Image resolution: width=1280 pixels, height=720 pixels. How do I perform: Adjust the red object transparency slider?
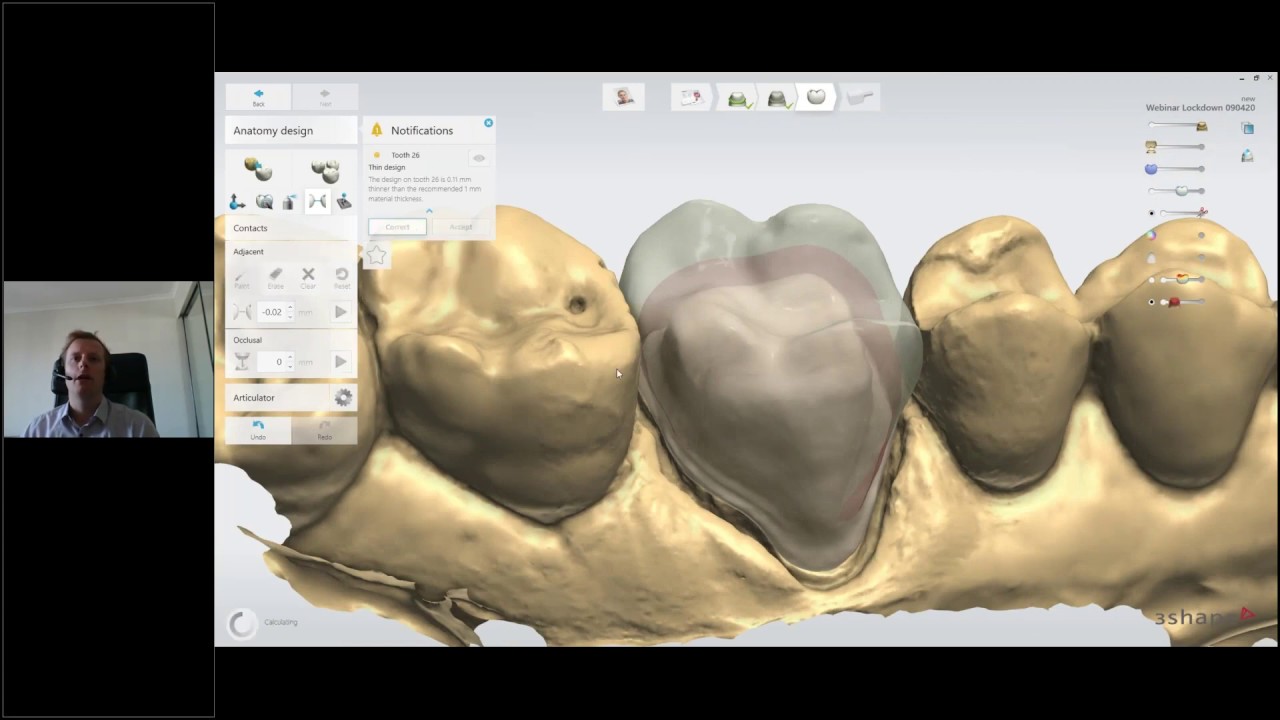(1184, 301)
